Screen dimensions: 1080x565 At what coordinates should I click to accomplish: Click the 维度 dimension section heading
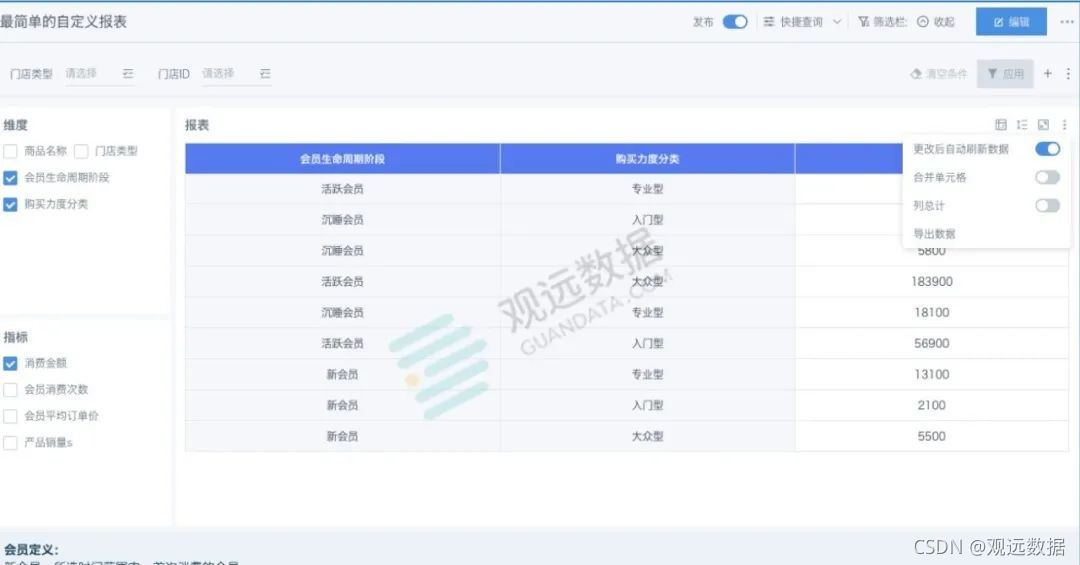(15, 125)
